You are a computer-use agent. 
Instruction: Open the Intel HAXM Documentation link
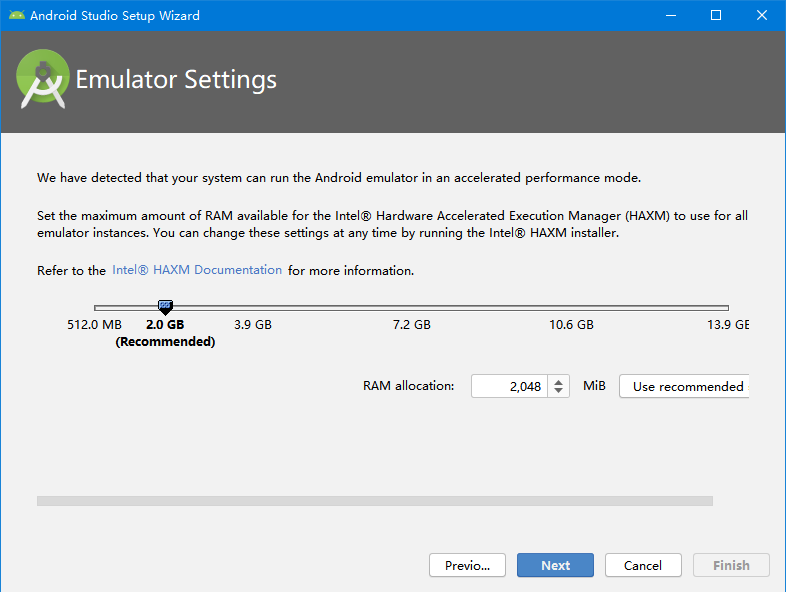point(197,270)
